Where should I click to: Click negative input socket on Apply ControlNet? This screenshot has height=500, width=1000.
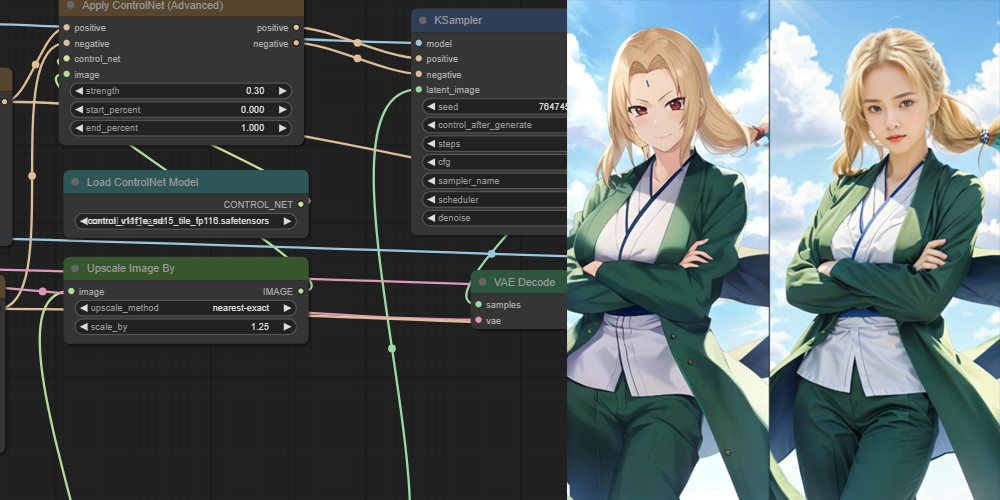(66, 43)
